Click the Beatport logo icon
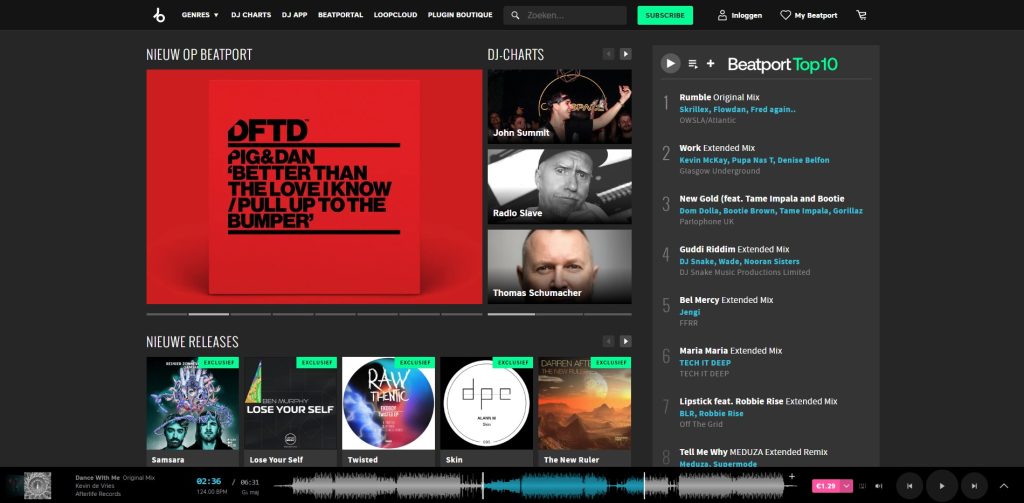 [x=159, y=15]
